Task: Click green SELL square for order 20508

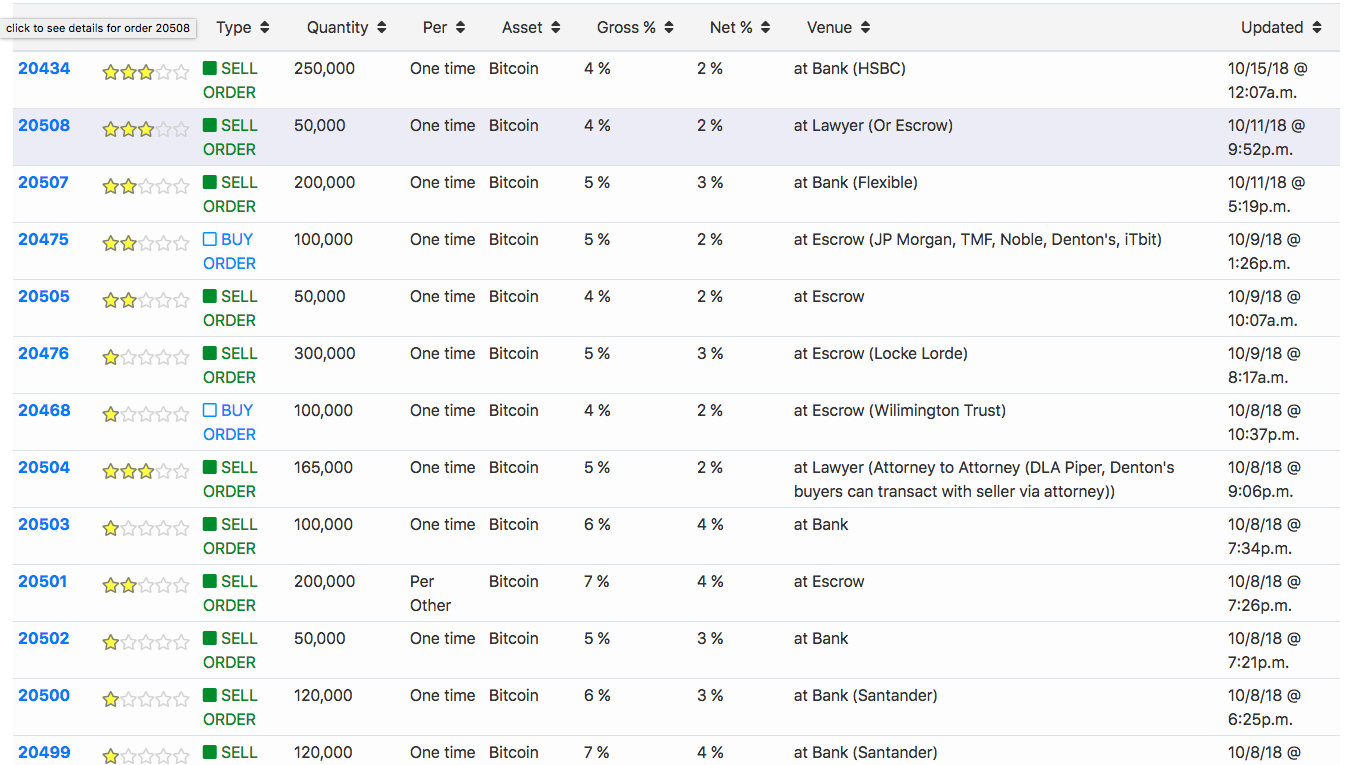Action: click(210, 126)
